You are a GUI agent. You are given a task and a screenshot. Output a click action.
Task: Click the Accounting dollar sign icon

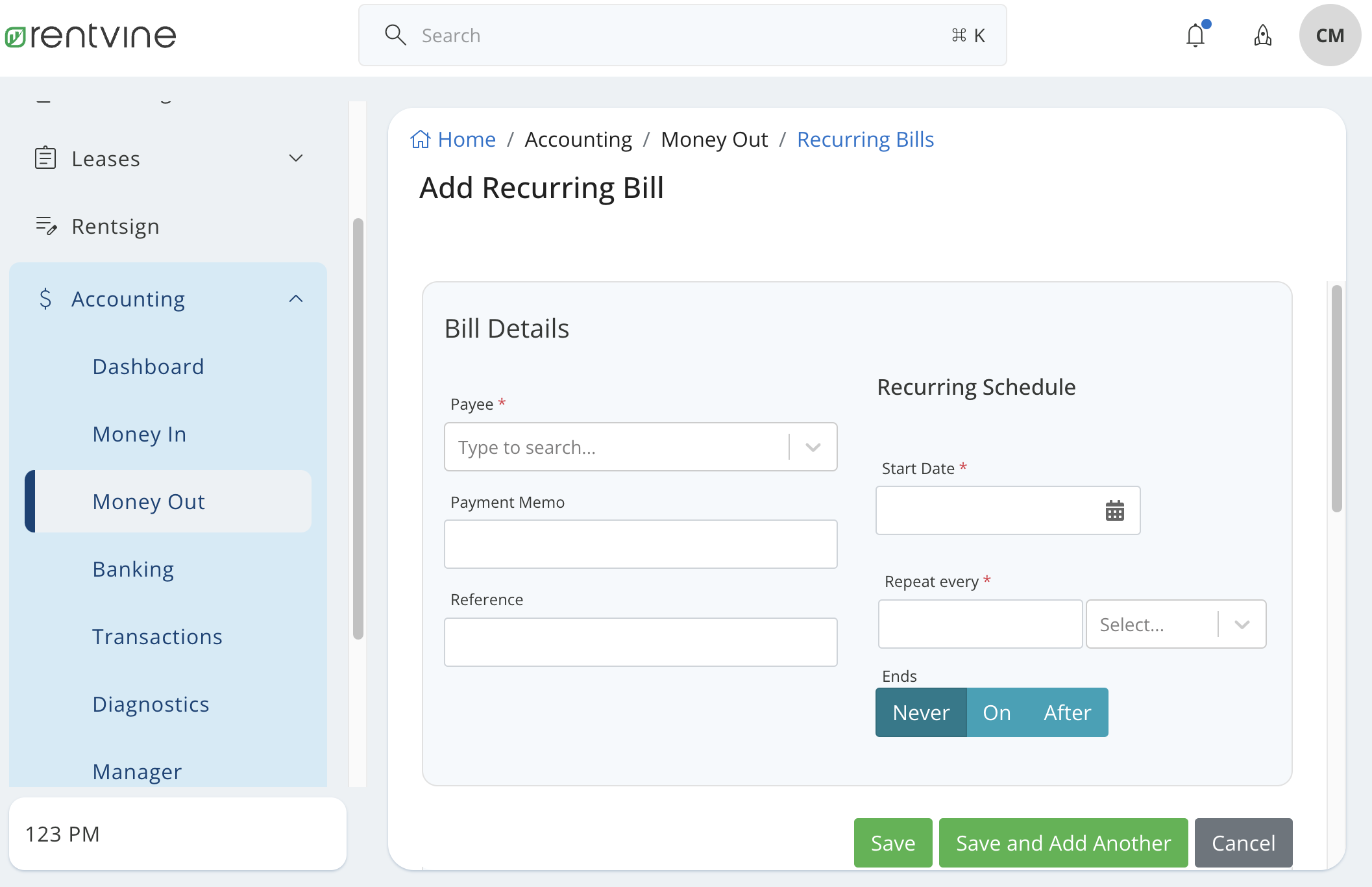[x=45, y=299]
